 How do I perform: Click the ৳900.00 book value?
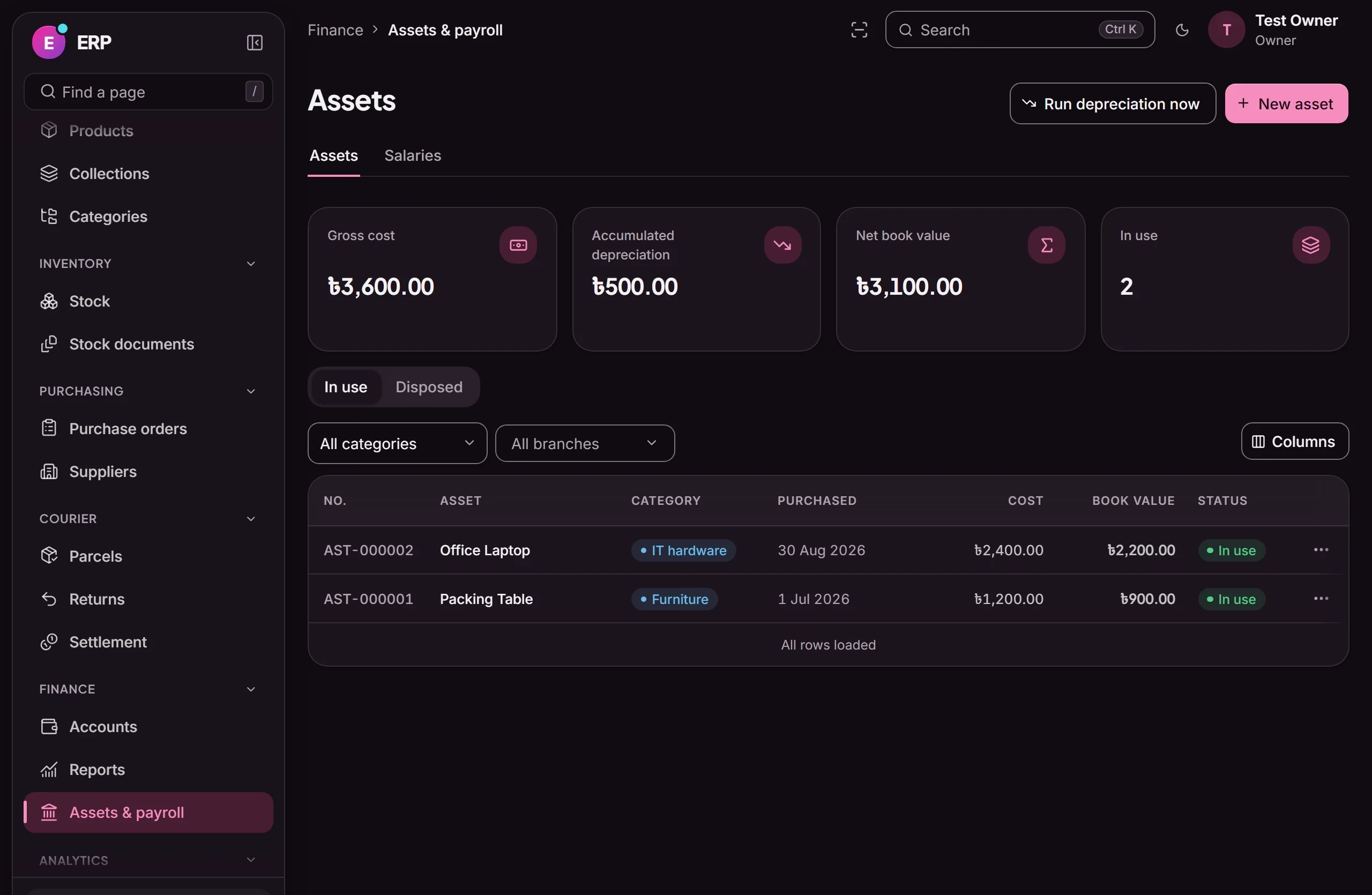point(1147,599)
